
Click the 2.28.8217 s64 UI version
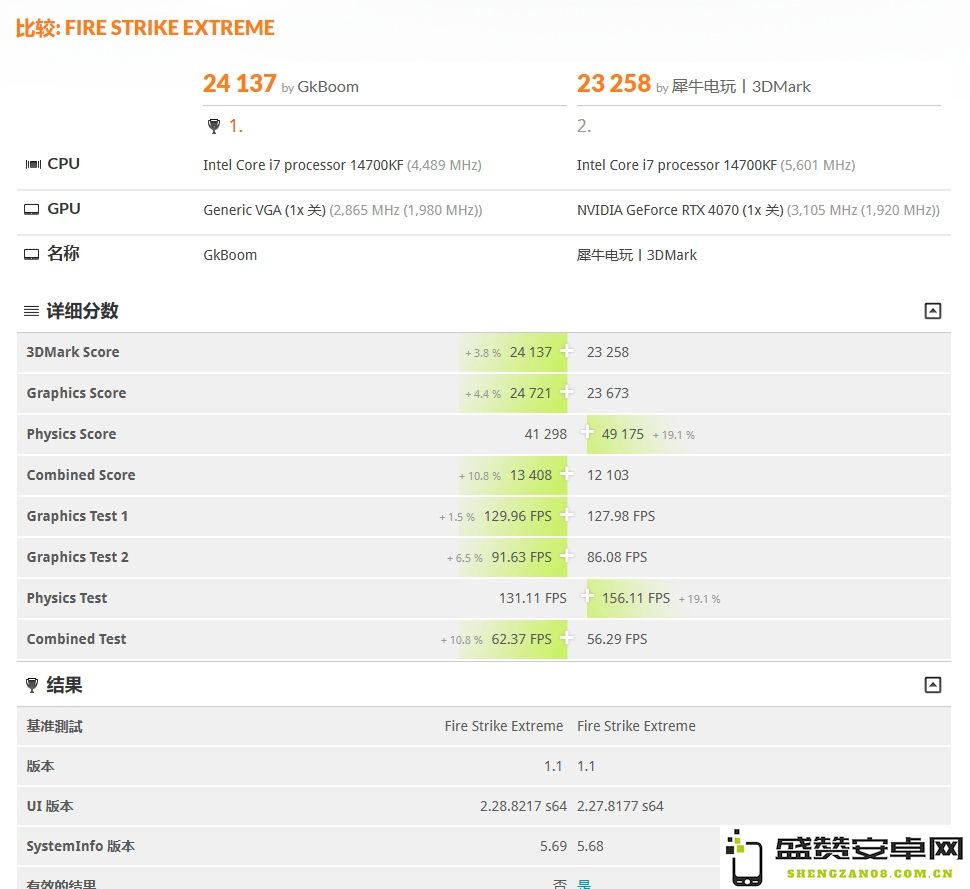pos(523,806)
